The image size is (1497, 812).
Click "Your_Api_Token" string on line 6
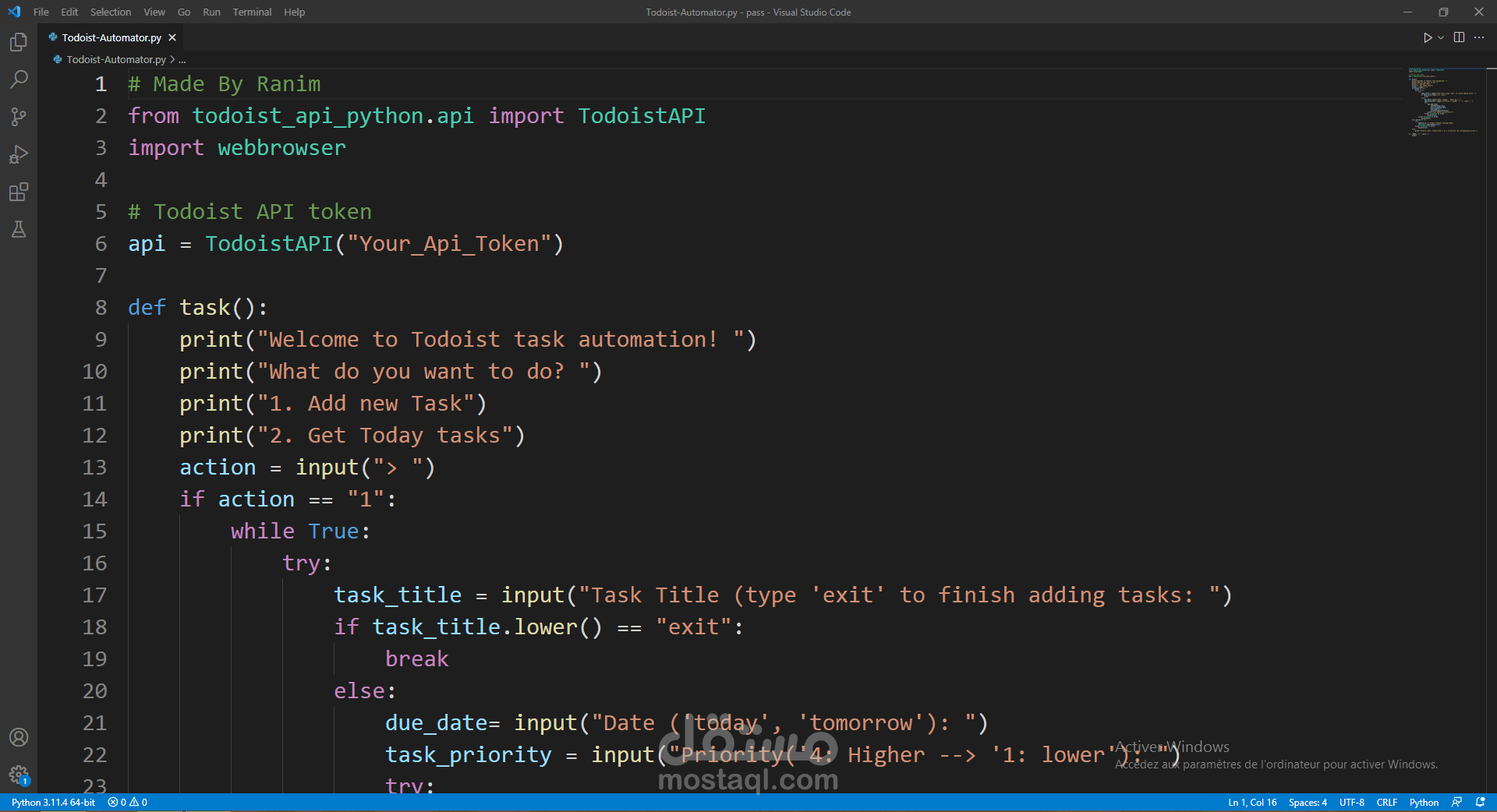[x=449, y=244]
